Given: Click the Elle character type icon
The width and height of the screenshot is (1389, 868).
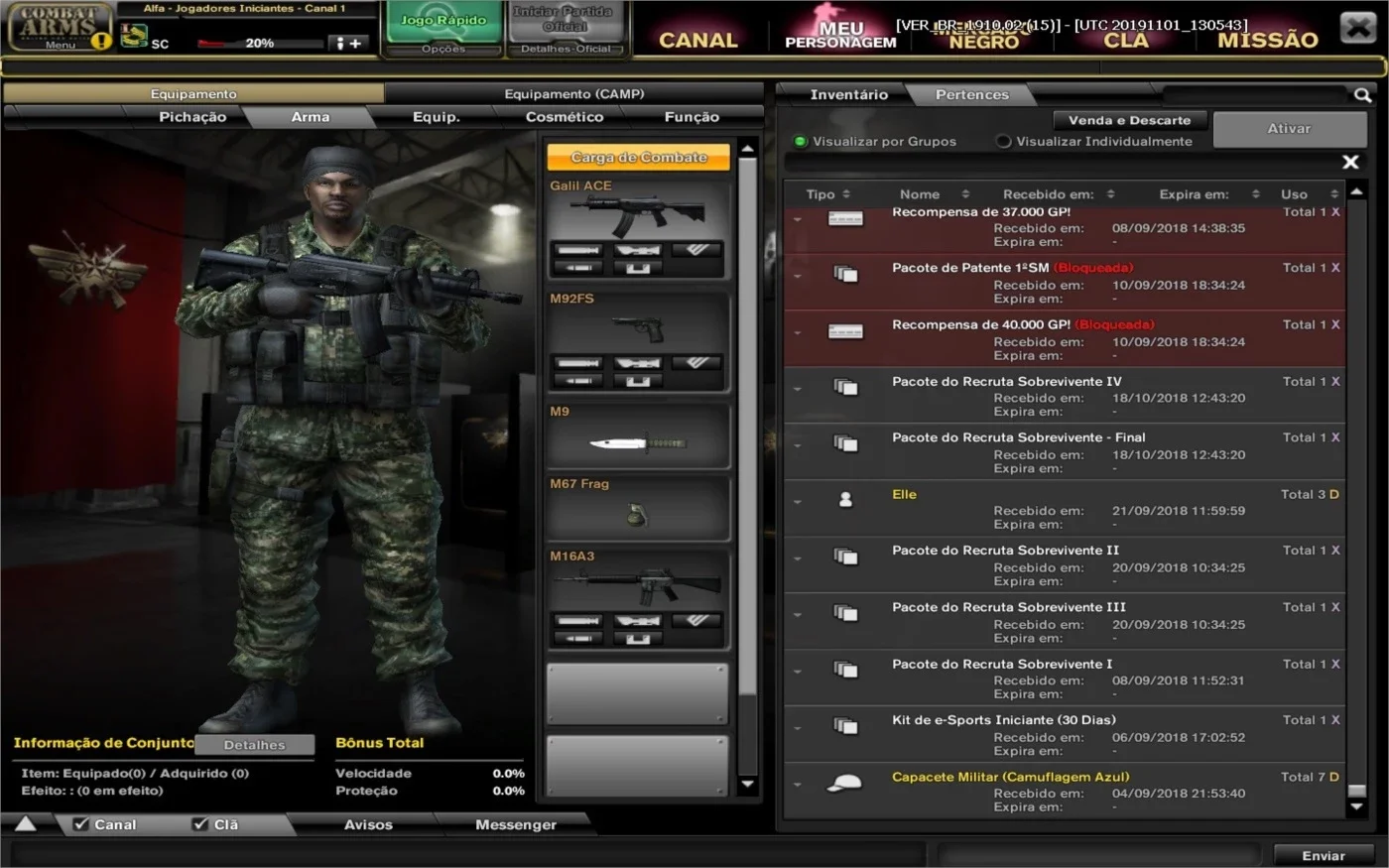Looking at the screenshot, I should pyautogui.click(x=845, y=500).
